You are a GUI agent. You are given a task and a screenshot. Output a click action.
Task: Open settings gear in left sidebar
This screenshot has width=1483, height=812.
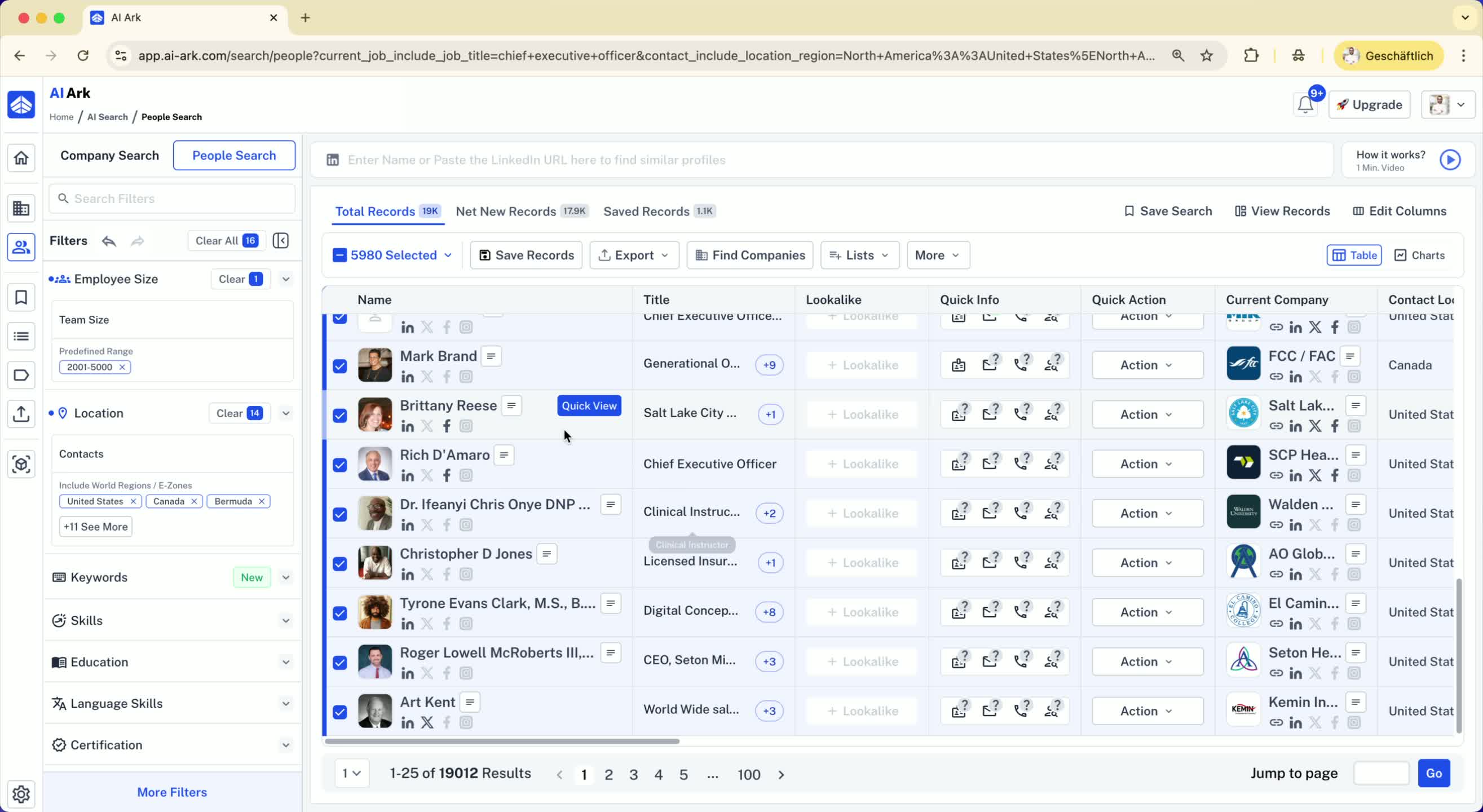pos(21,793)
